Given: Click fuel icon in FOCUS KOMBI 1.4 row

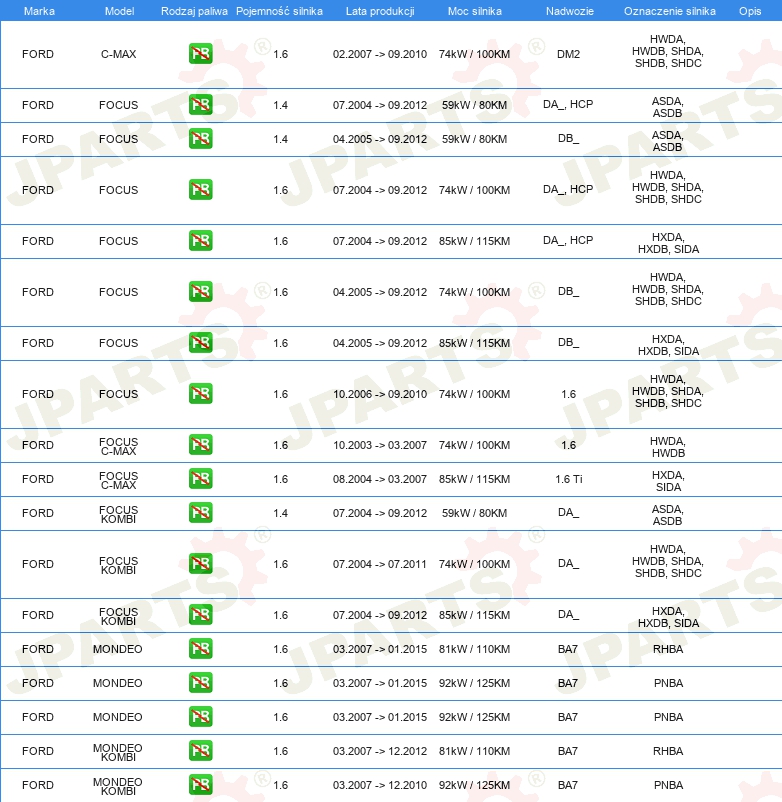Looking at the screenshot, I should pos(200,513).
